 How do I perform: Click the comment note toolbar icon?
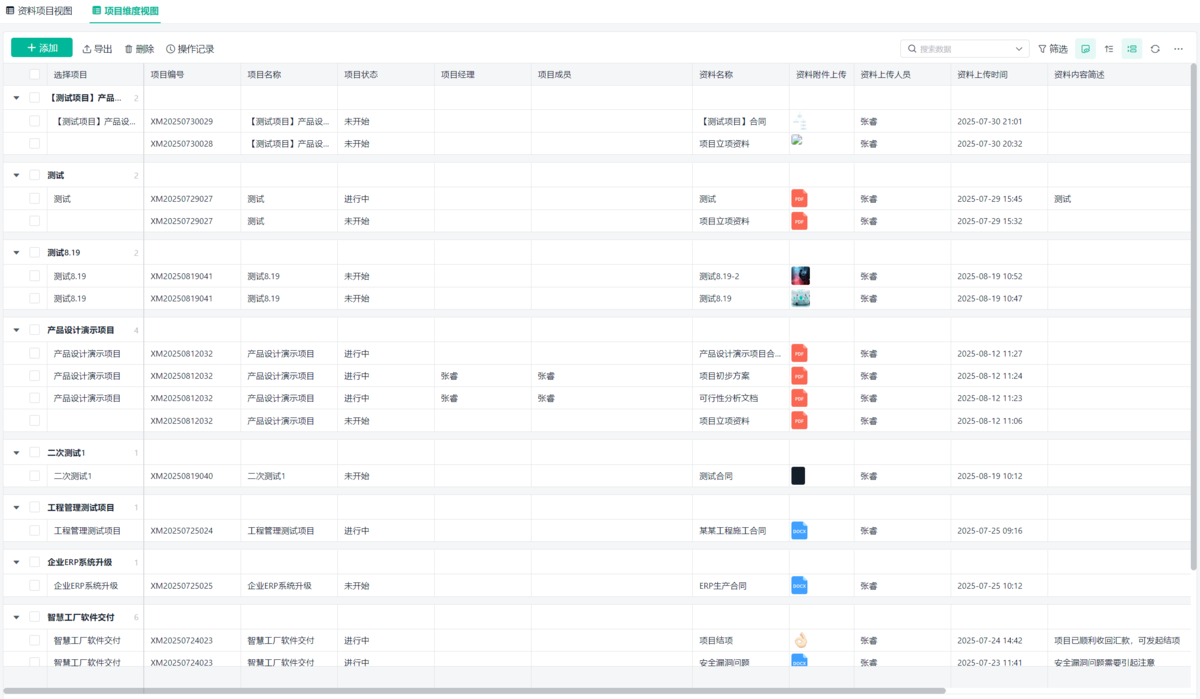tap(1085, 48)
